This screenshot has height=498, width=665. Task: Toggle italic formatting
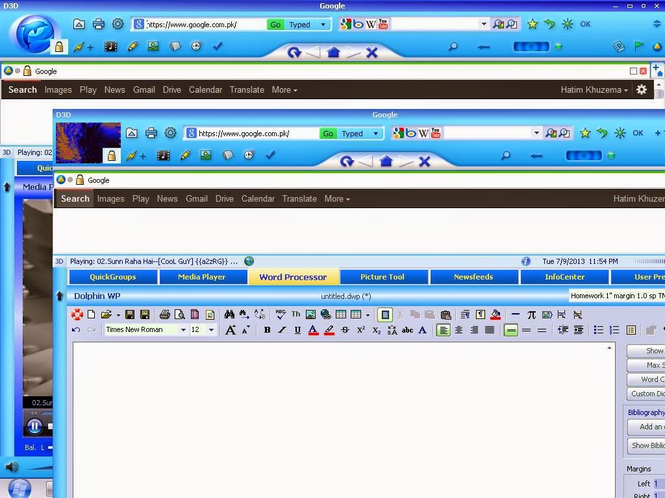(x=282, y=330)
